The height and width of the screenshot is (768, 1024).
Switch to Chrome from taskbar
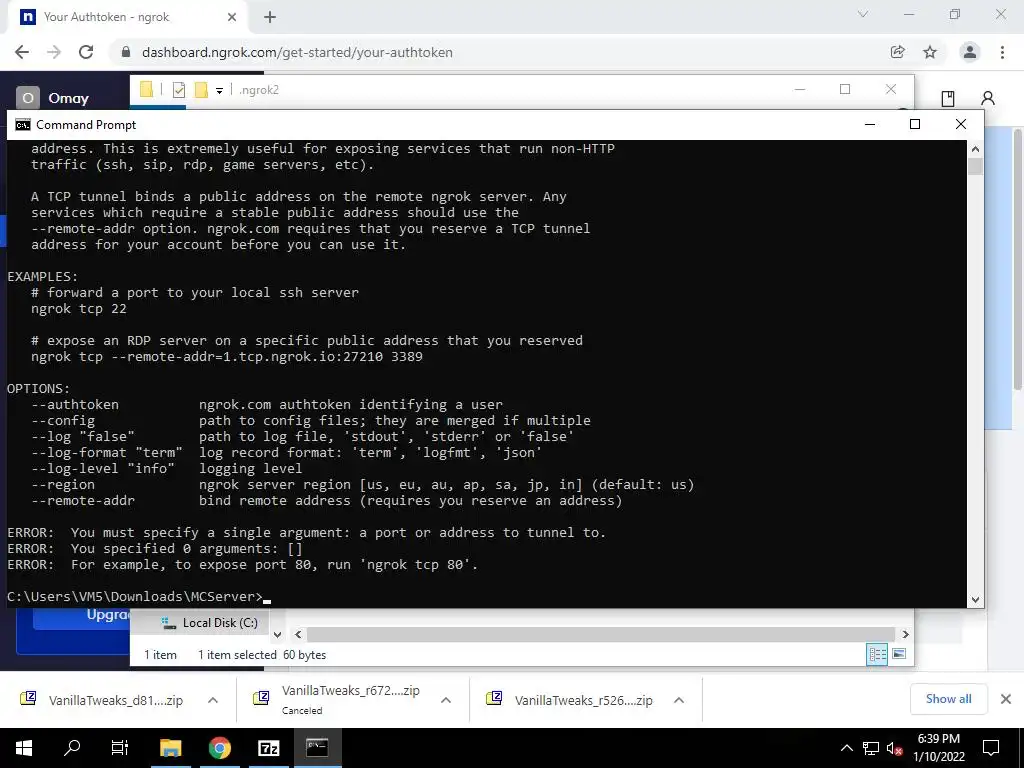coord(220,748)
